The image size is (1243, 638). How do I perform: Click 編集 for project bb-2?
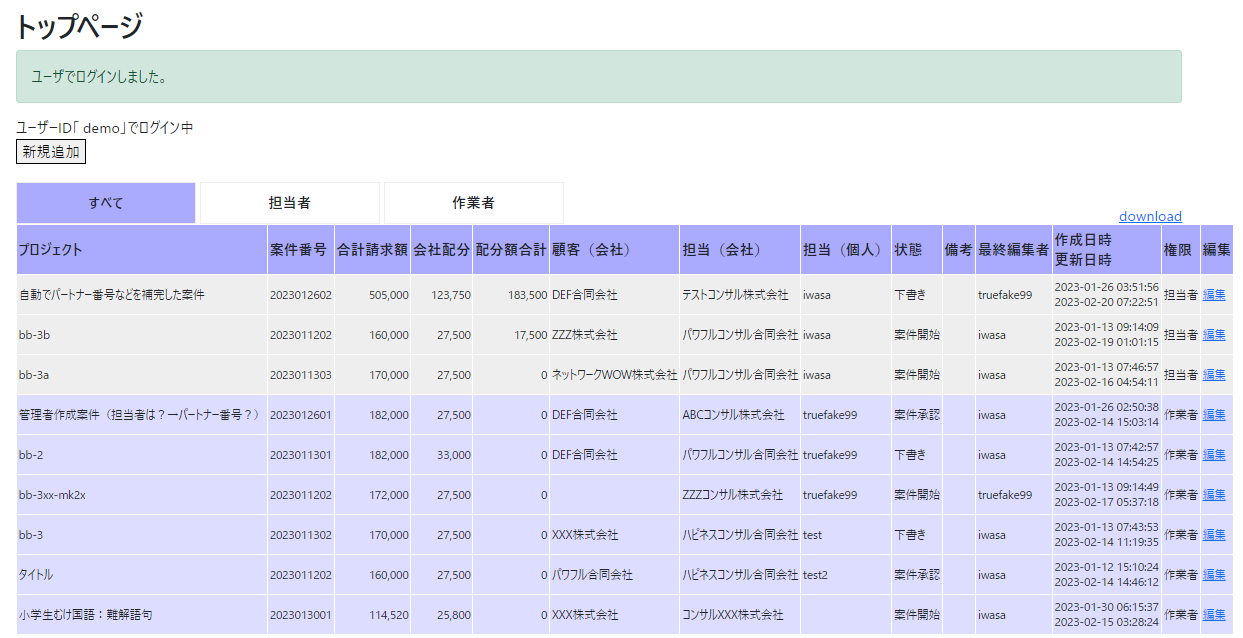click(1214, 455)
